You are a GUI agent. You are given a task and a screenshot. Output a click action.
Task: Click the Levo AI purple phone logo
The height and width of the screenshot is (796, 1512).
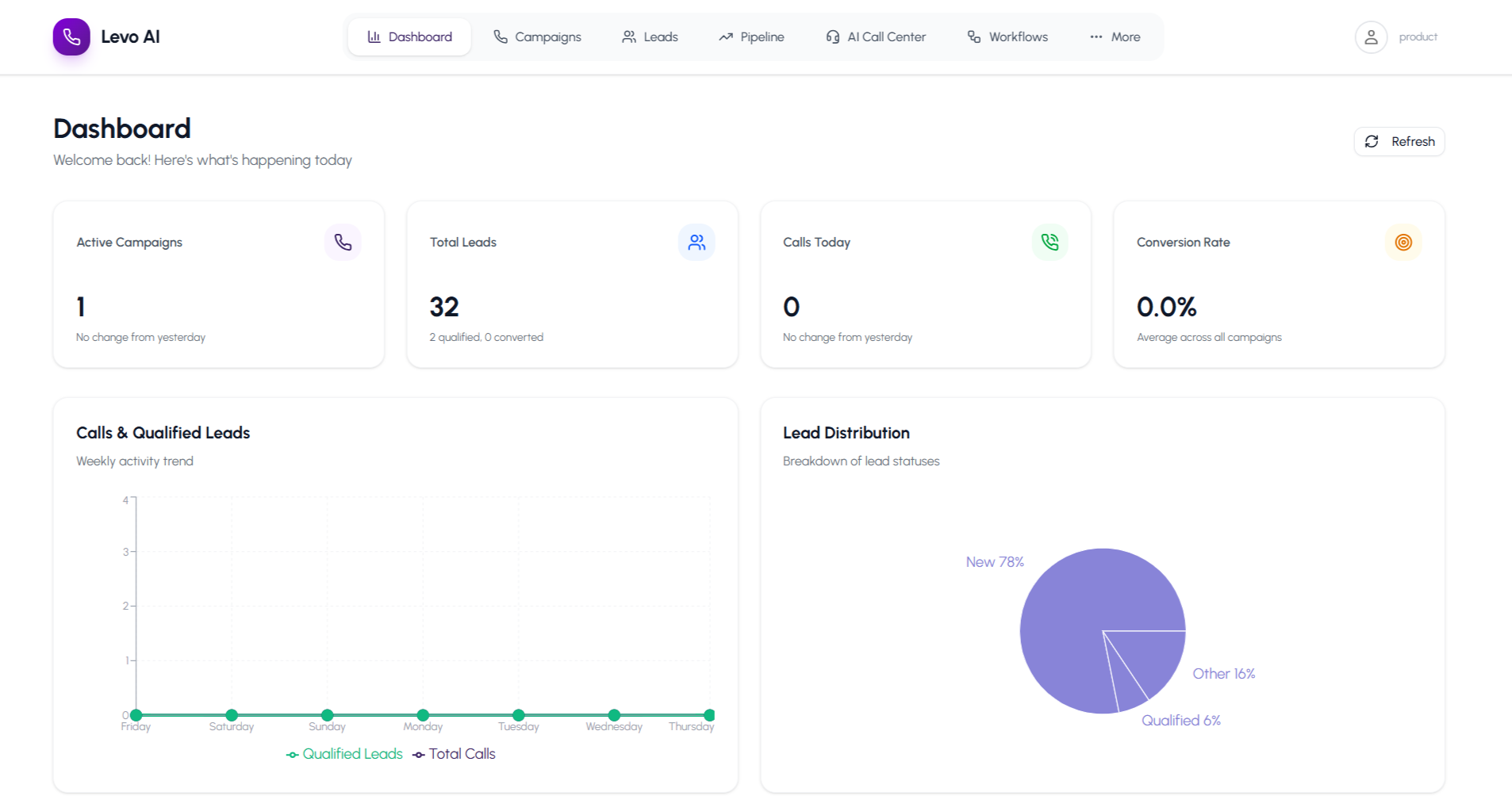point(71,36)
